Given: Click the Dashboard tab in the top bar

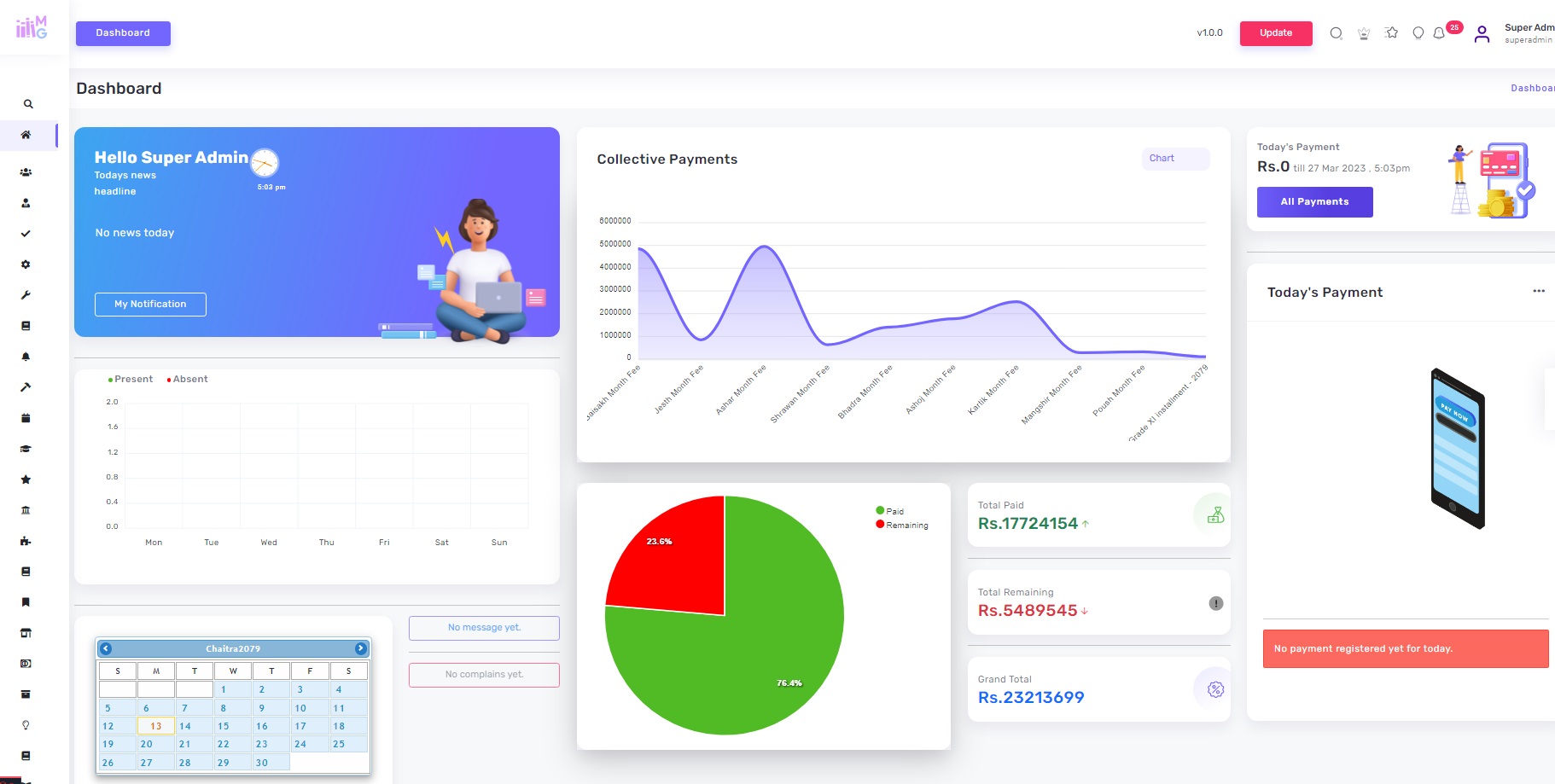Looking at the screenshot, I should (123, 33).
